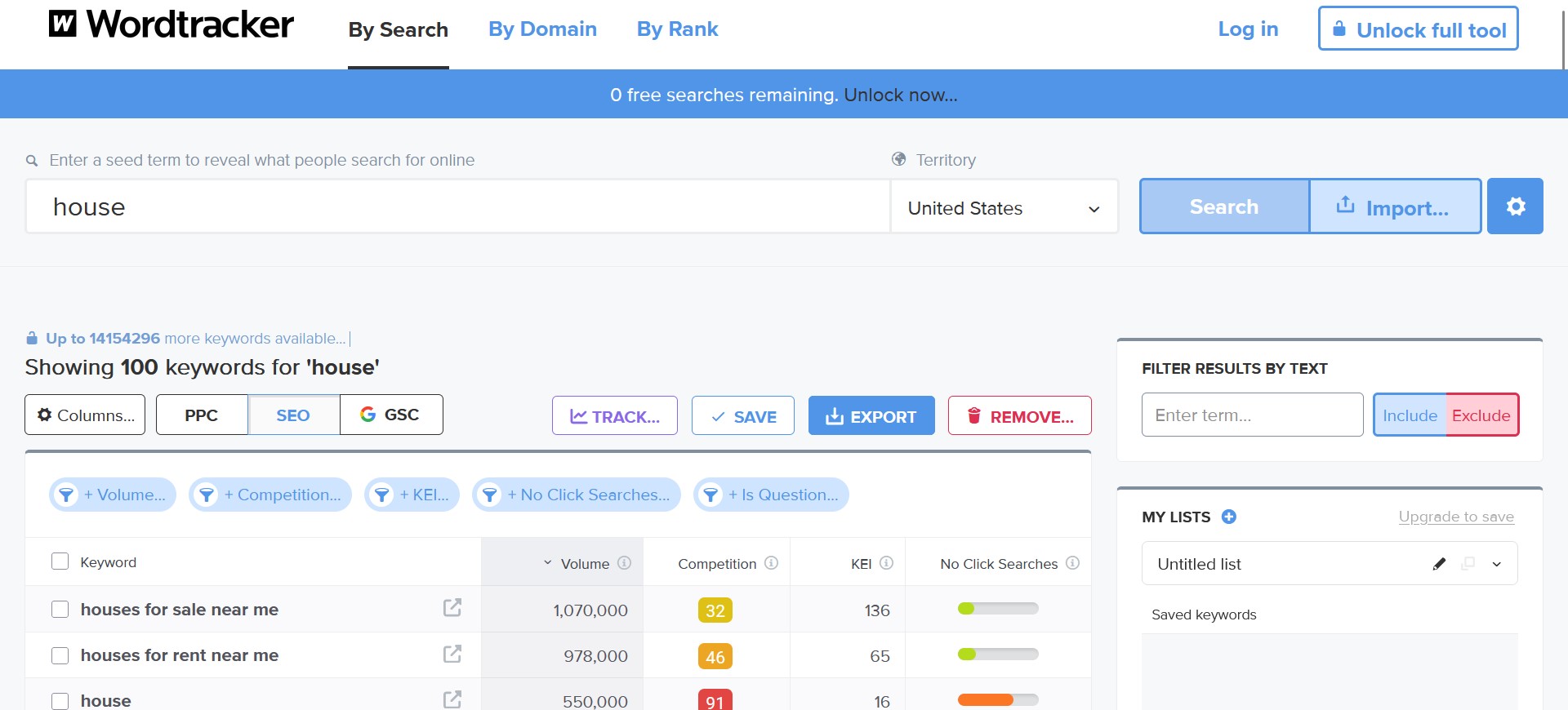Open the Columns... chooser
This screenshot has height=710, width=1568.
point(85,415)
